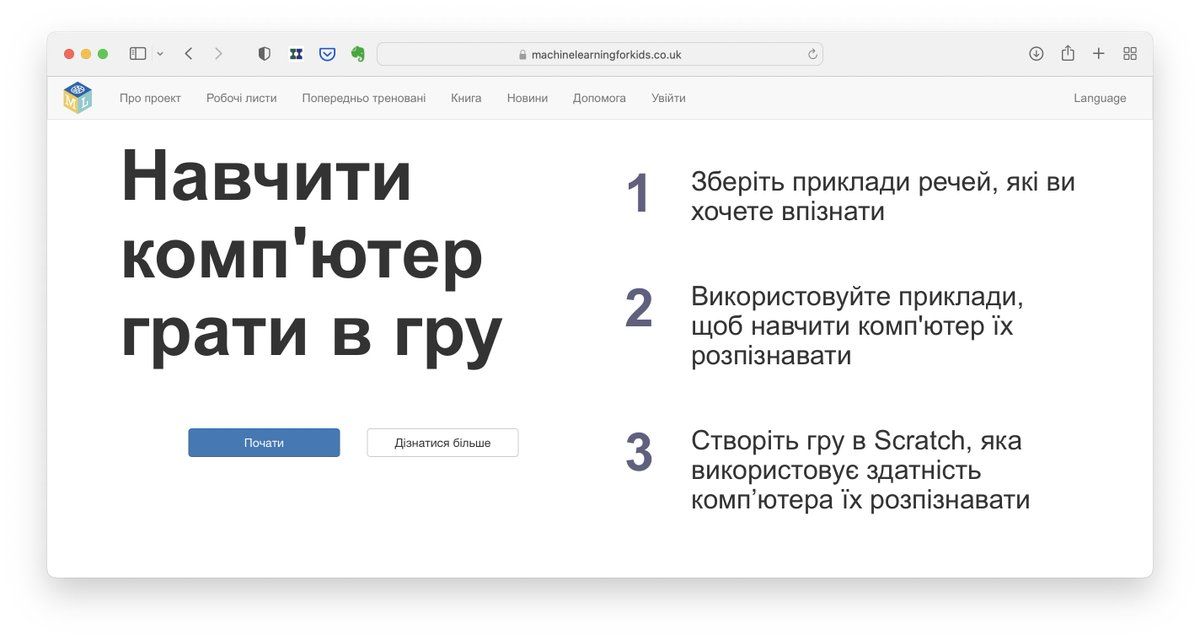Reload the page using the refresh icon
This screenshot has width=1200, height=640.
click(x=812, y=55)
